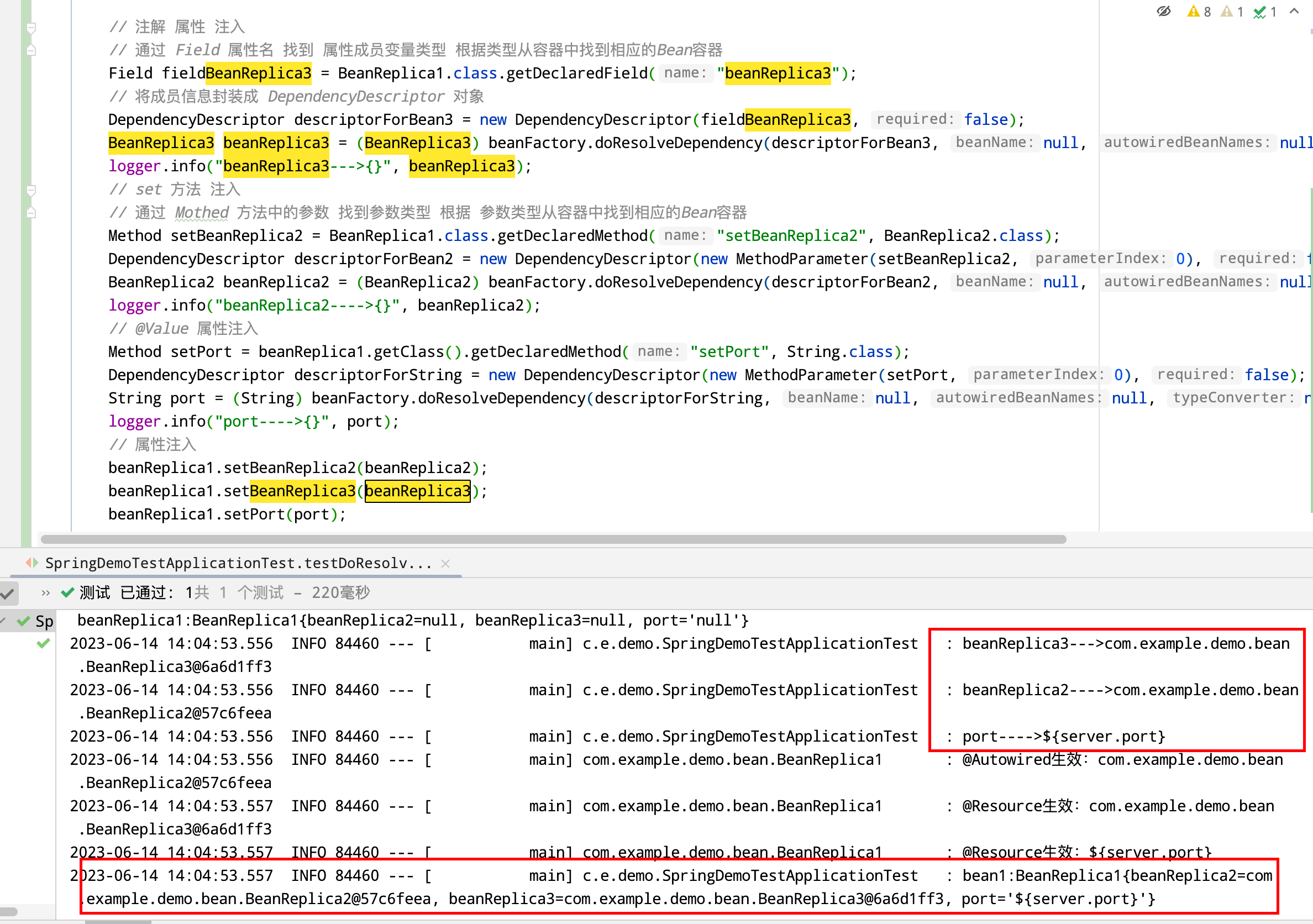The width and height of the screenshot is (1313, 924).
Task: Click console text 'port---->${server.port}'
Action: (1064, 737)
